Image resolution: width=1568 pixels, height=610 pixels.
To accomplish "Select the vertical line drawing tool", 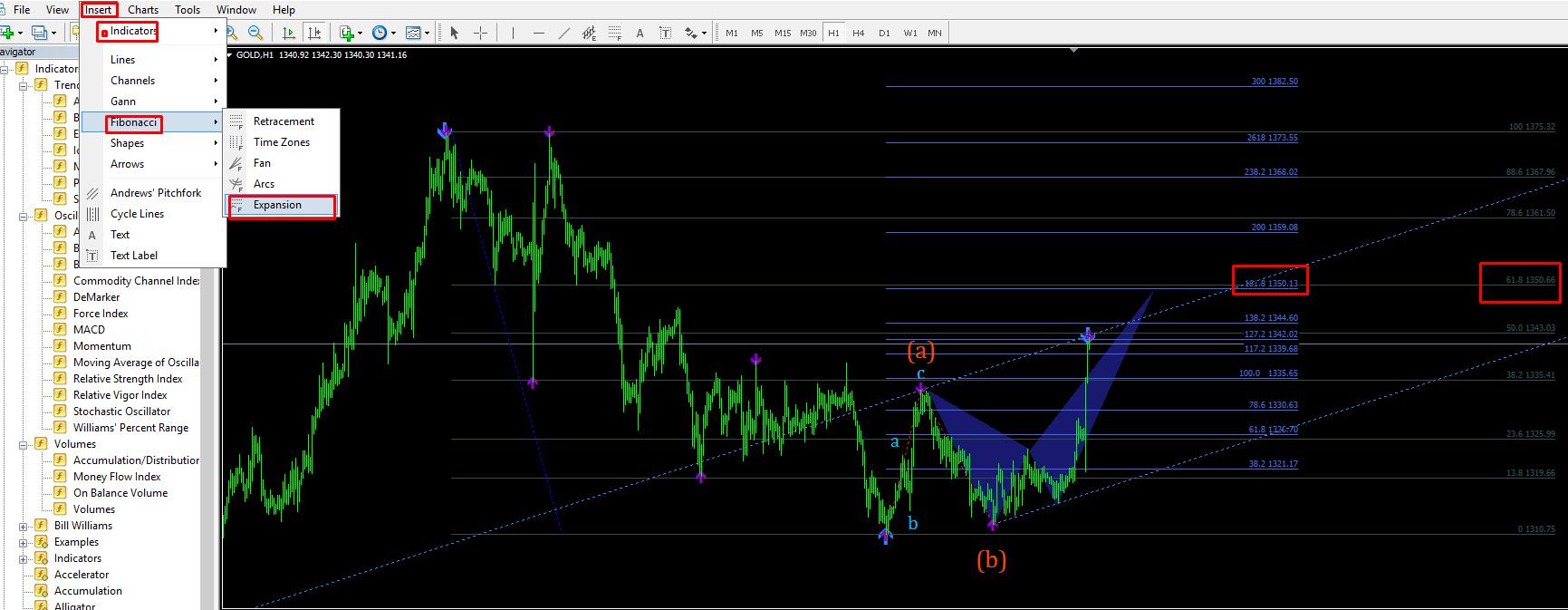I will pyautogui.click(x=513, y=33).
